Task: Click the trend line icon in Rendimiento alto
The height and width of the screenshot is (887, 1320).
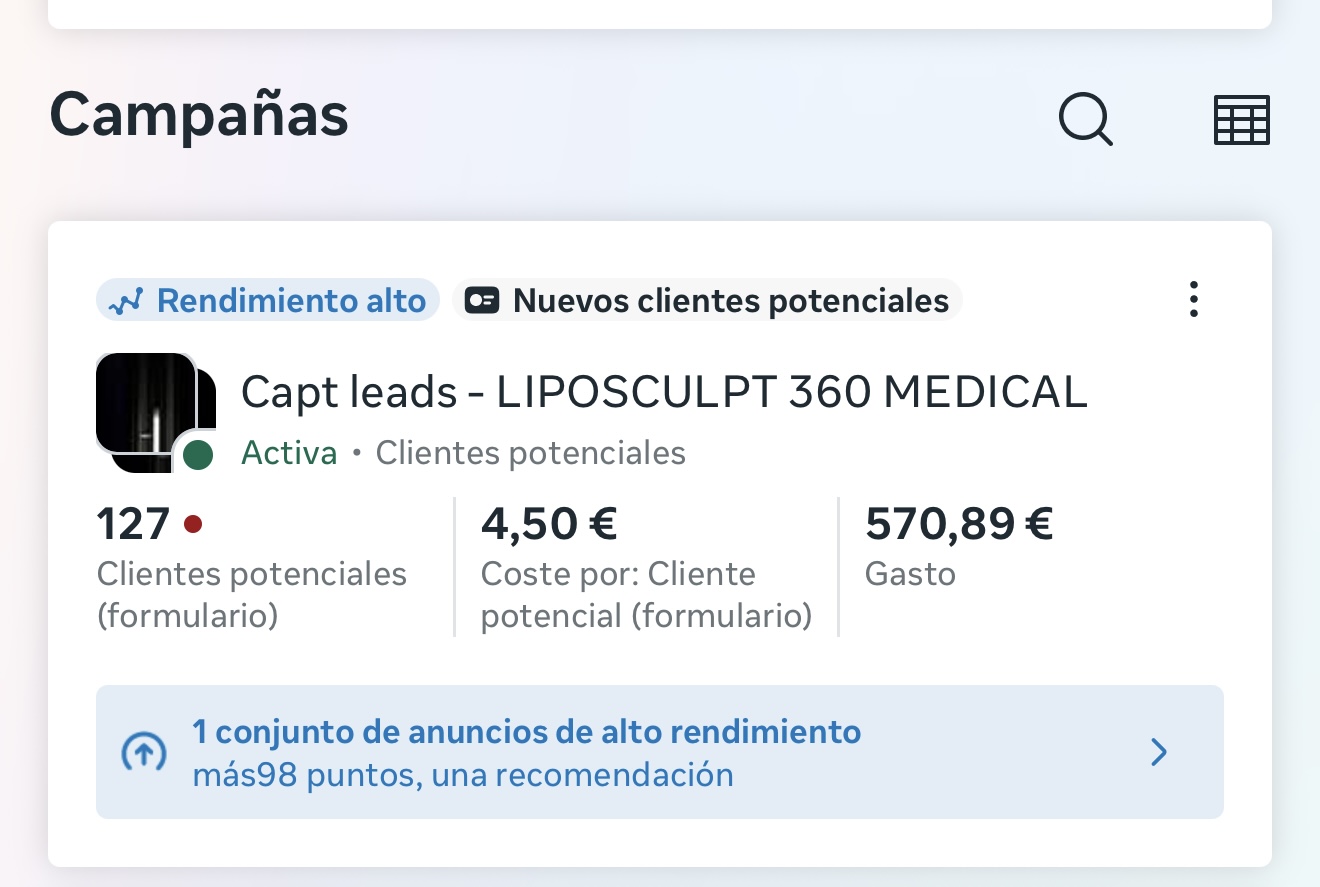Action: click(127, 301)
